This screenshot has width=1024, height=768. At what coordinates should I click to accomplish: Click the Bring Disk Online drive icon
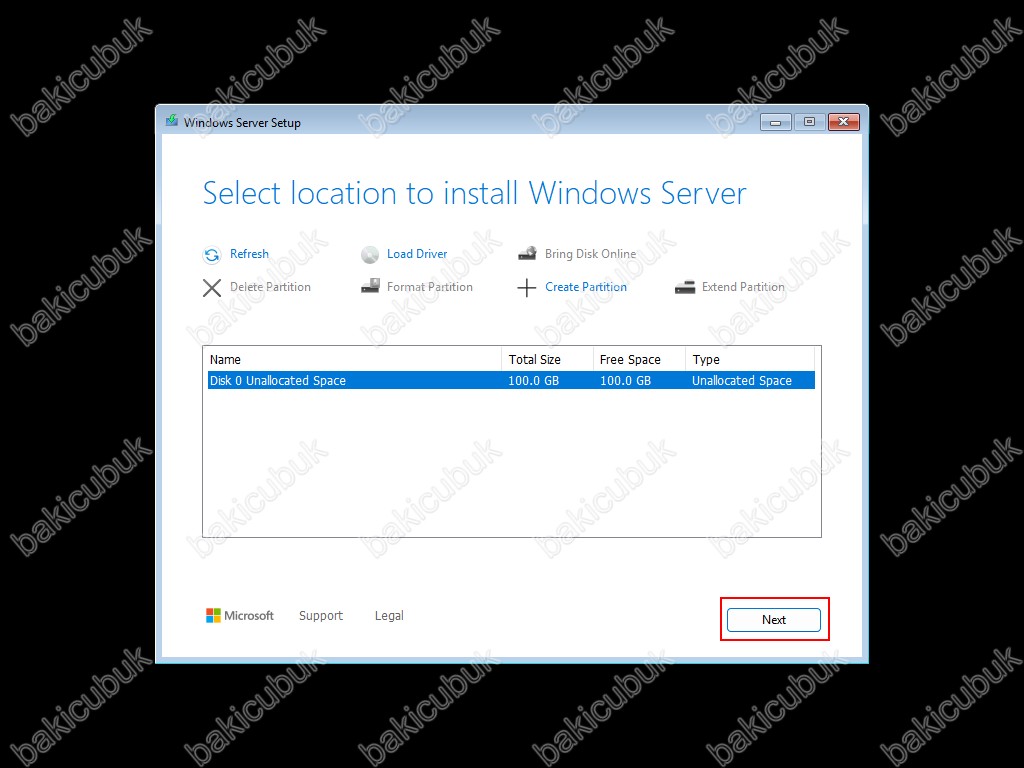[527, 253]
